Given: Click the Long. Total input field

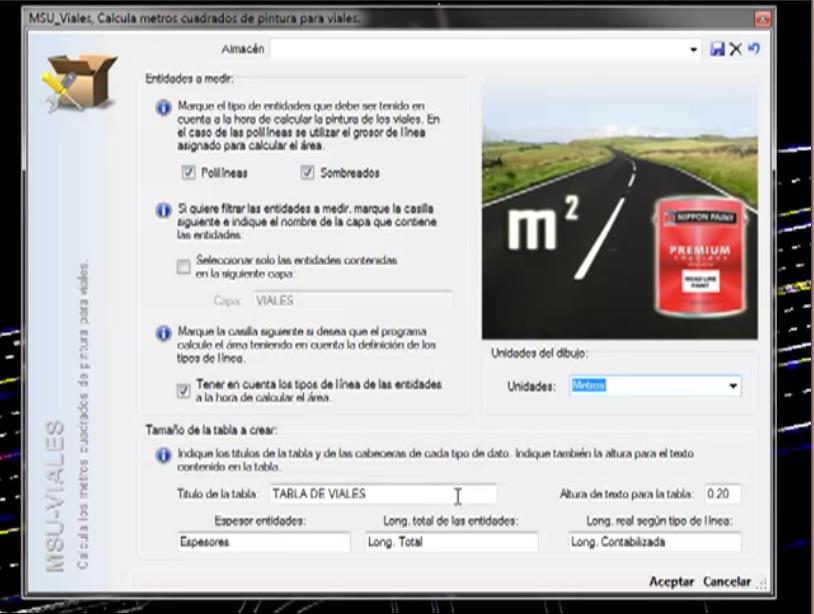Looking at the screenshot, I should pos(451,542).
